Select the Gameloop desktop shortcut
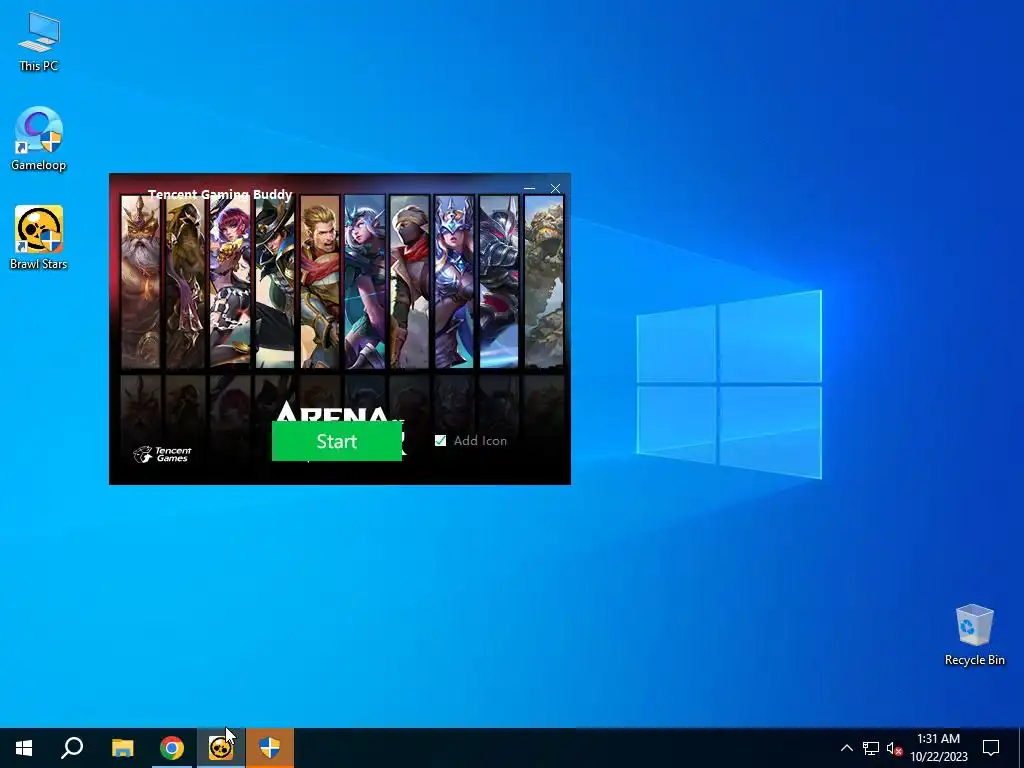The height and width of the screenshot is (768, 1024). click(39, 139)
